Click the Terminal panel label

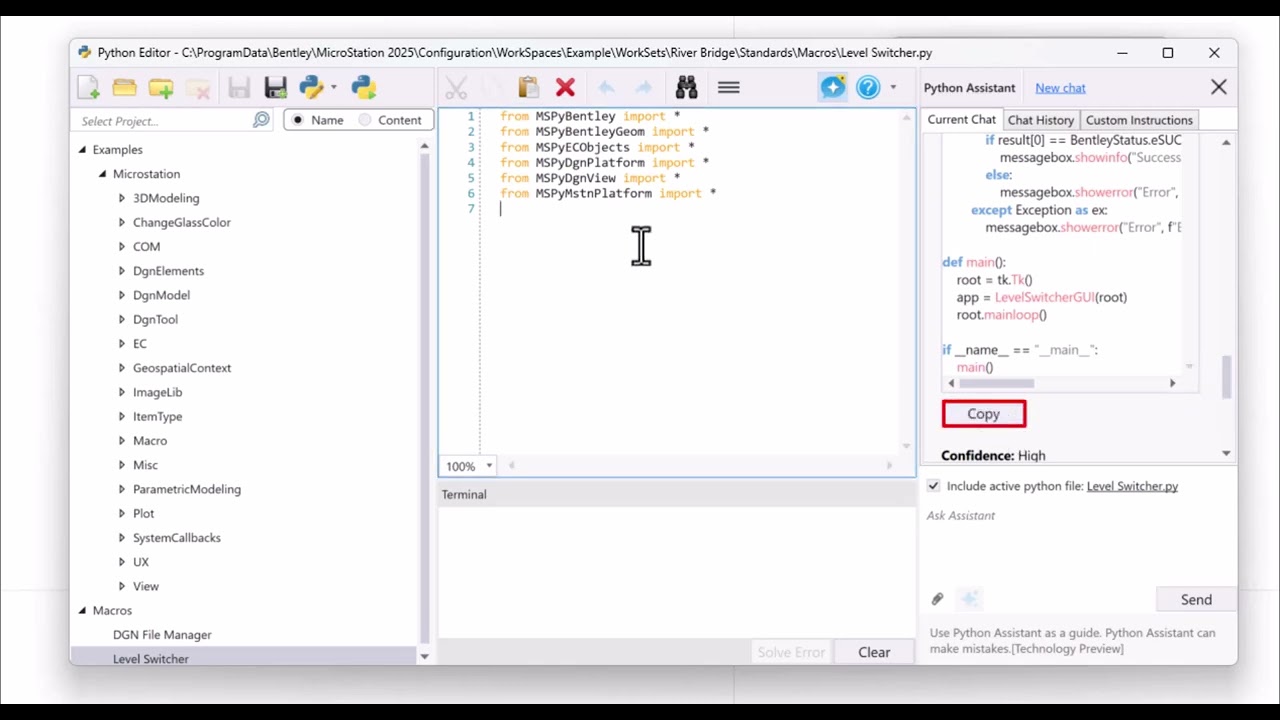pyautogui.click(x=464, y=494)
